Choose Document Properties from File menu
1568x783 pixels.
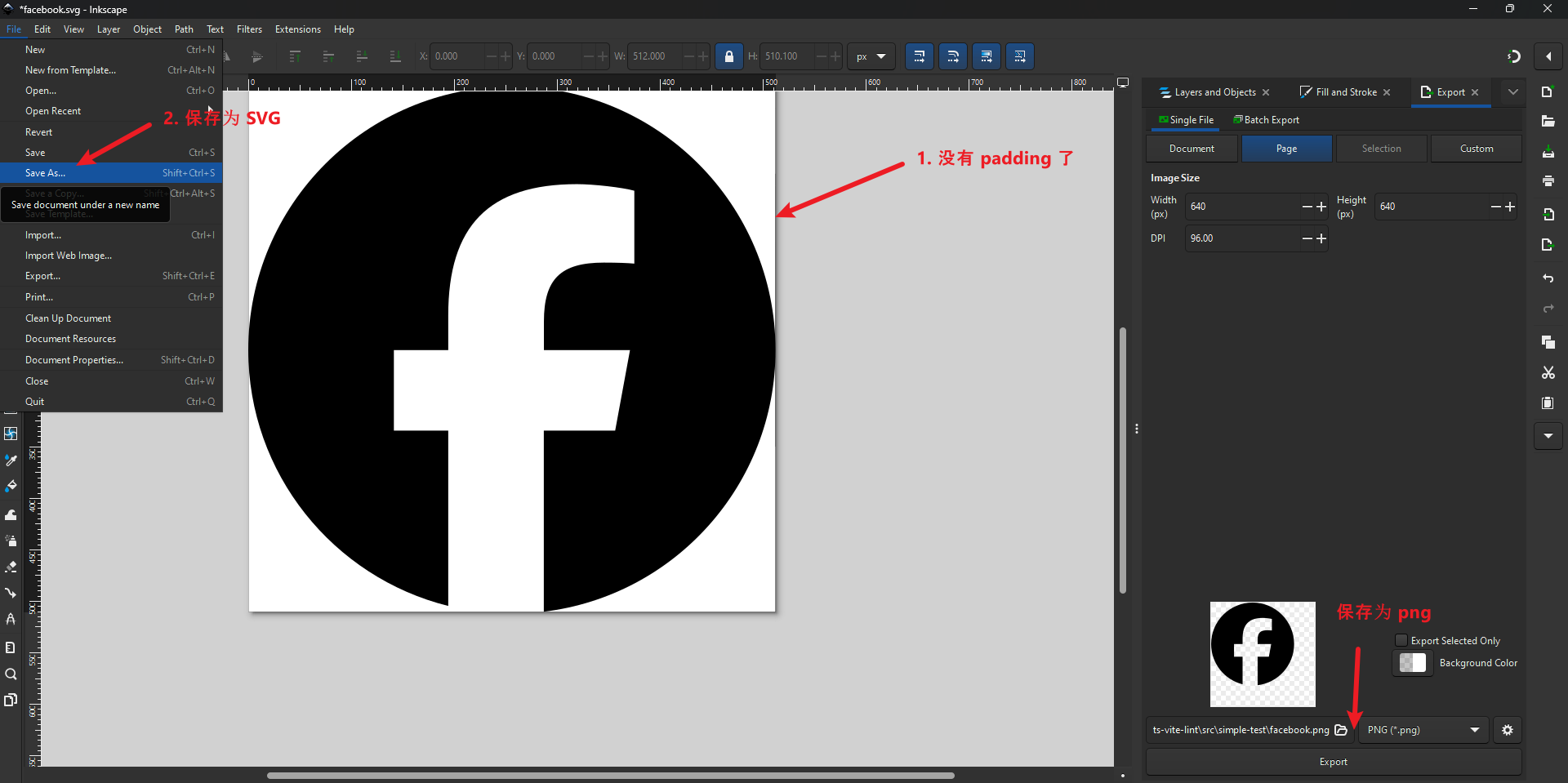(x=111, y=360)
